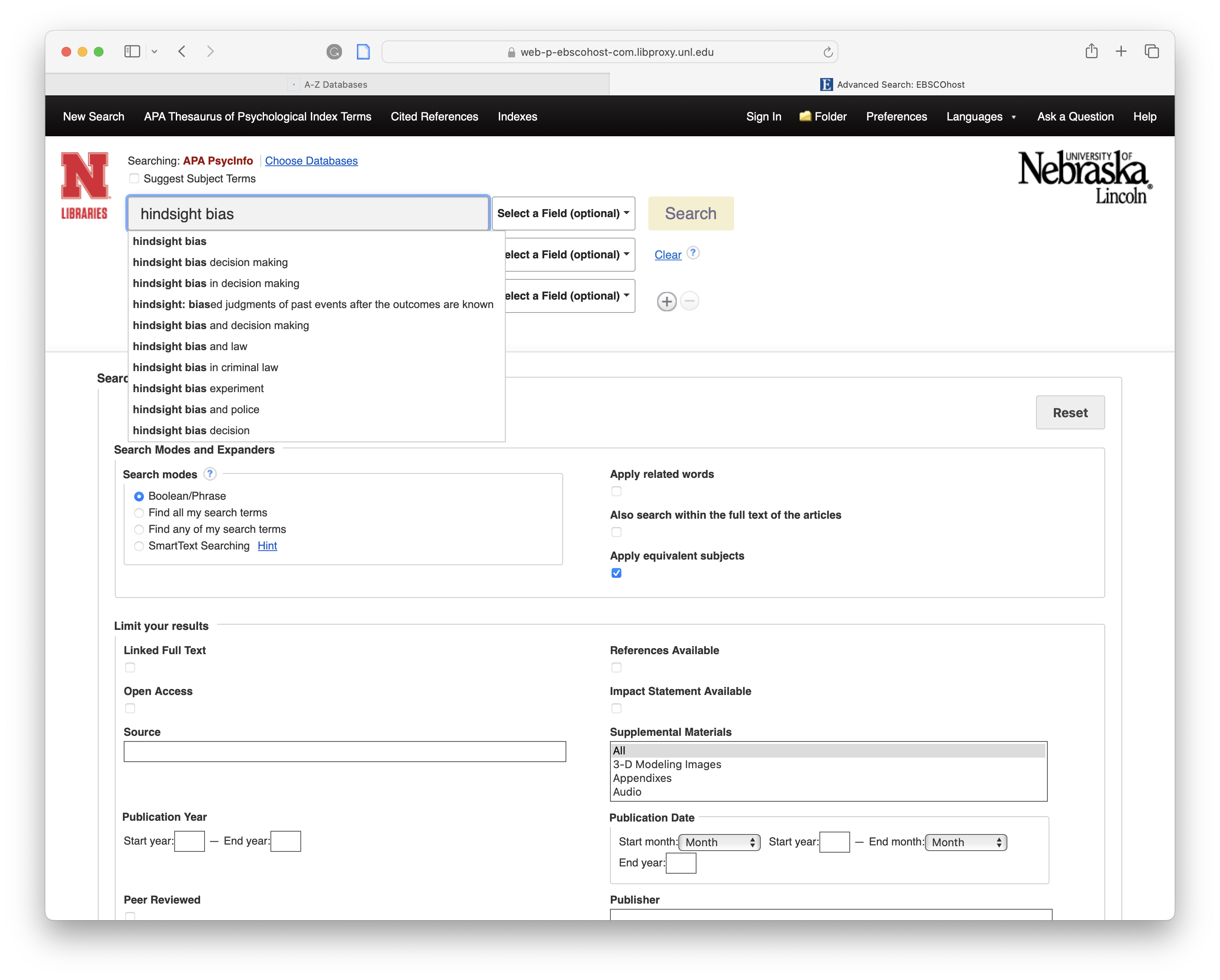
Task: Open Cited References in navigation bar
Action: (x=434, y=116)
